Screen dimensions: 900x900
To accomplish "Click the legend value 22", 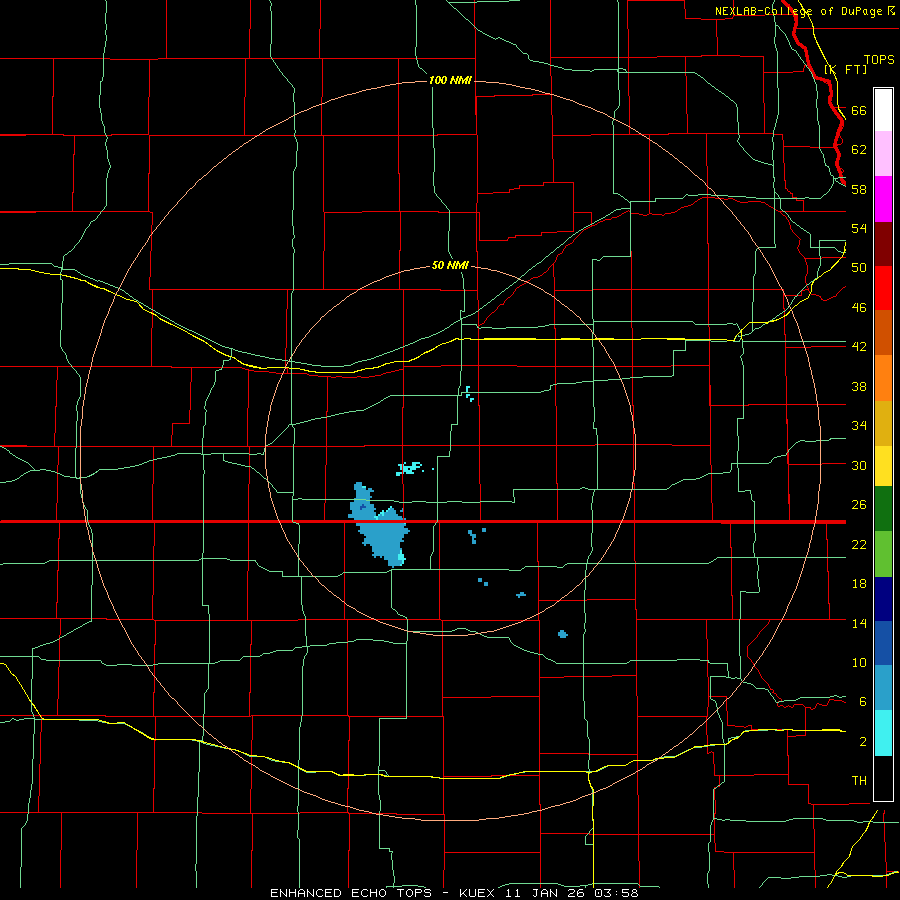I will coord(859,544).
